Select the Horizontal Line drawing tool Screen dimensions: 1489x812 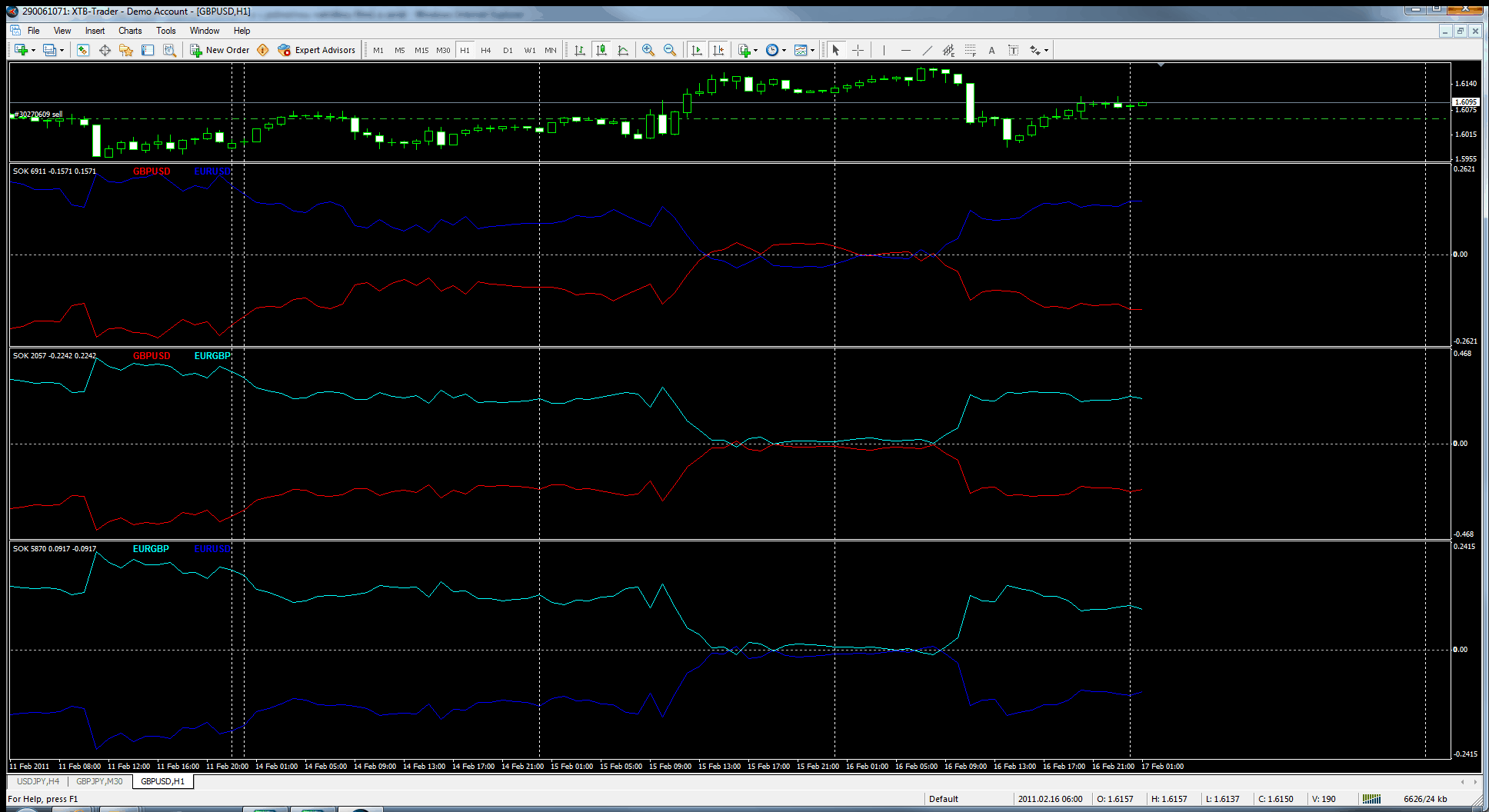906,50
